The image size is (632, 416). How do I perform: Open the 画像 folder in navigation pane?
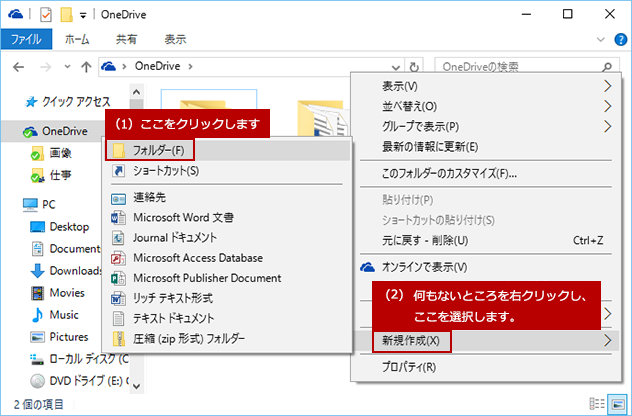pyautogui.click(x=51, y=153)
